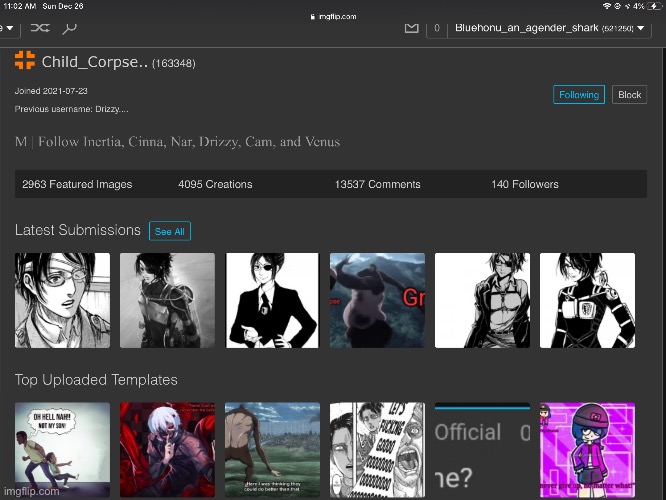The height and width of the screenshot is (500, 666).
Task: Expand the Bluehonu_an_agender_shark account dropdown
Action: (549, 28)
